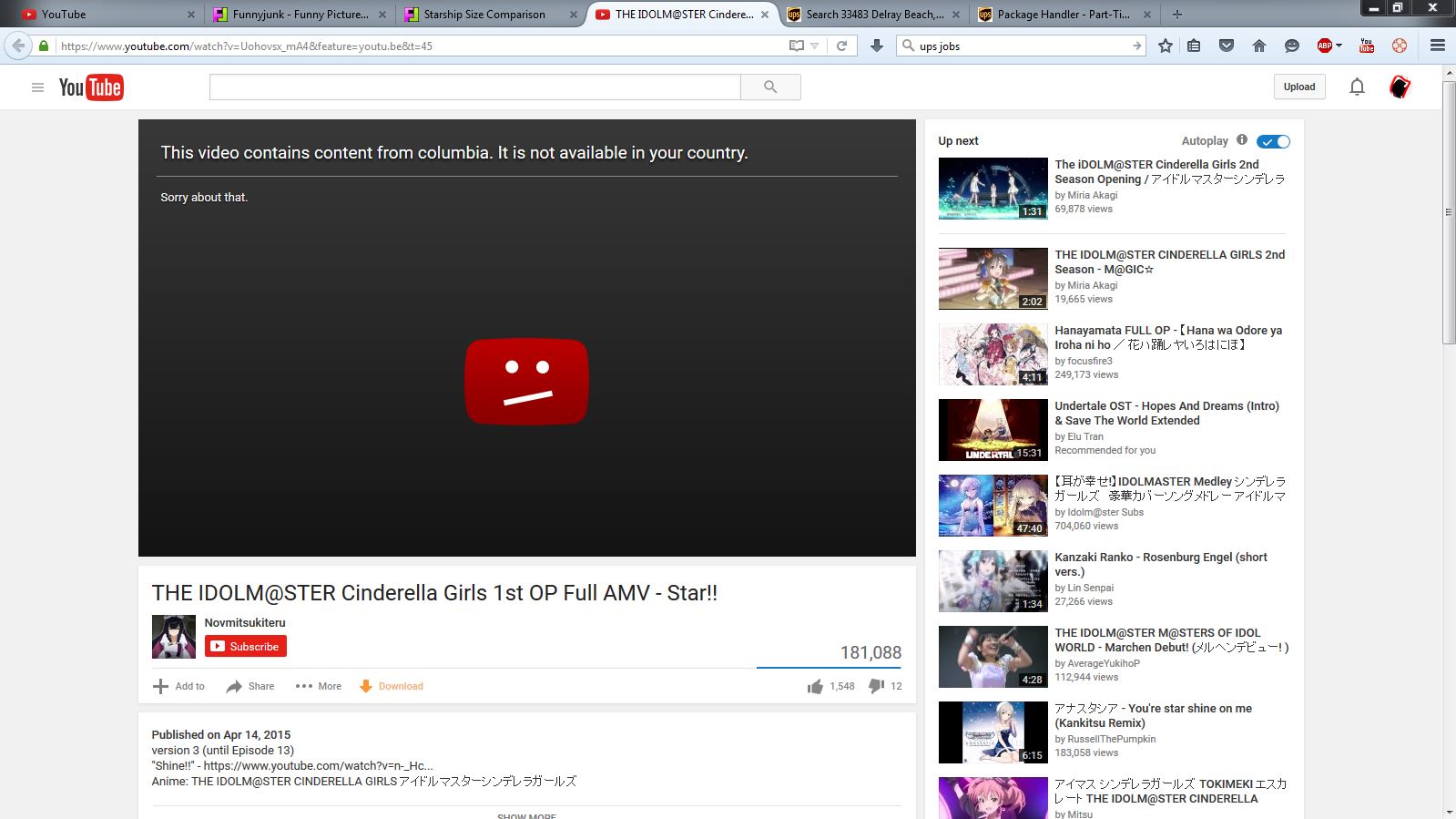This screenshot has height=819, width=1456.
Task: Expand the More actions menu
Action: pos(319,686)
